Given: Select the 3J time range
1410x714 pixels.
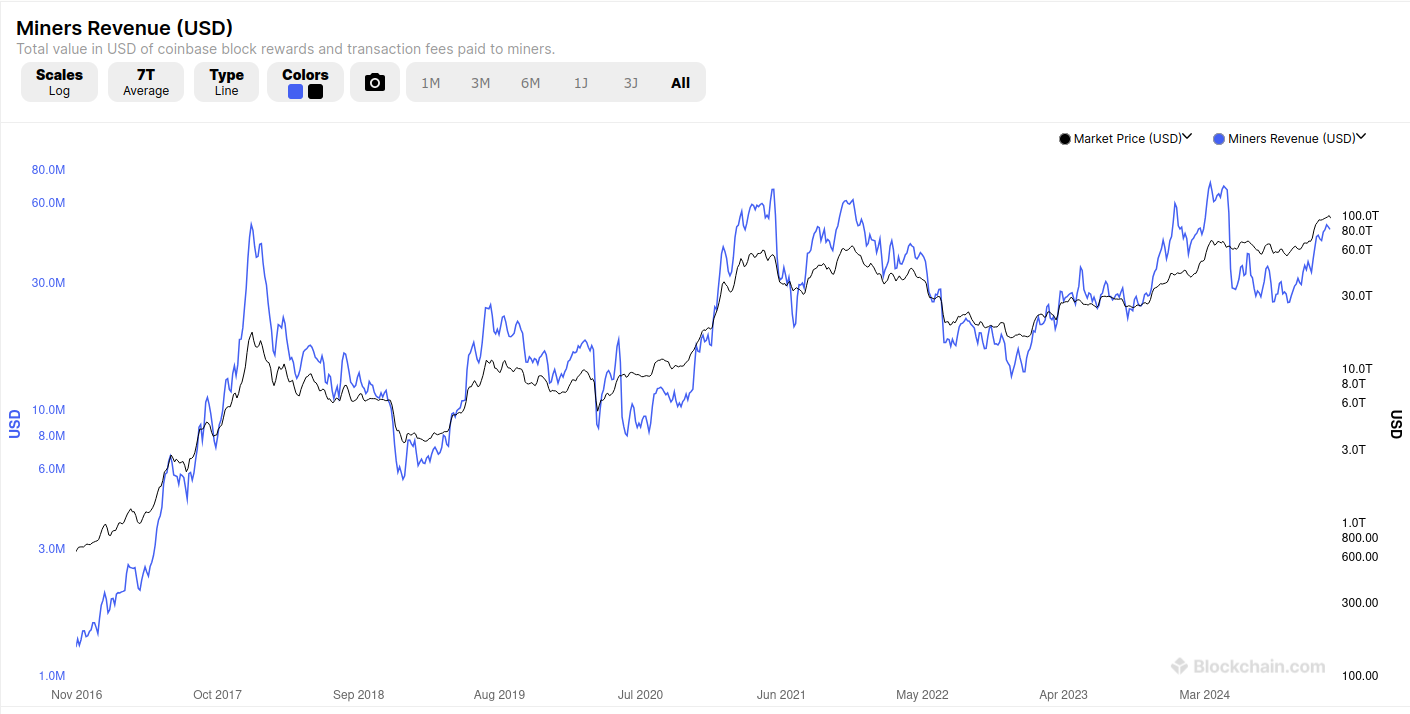Looking at the screenshot, I should click(x=631, y=83).
